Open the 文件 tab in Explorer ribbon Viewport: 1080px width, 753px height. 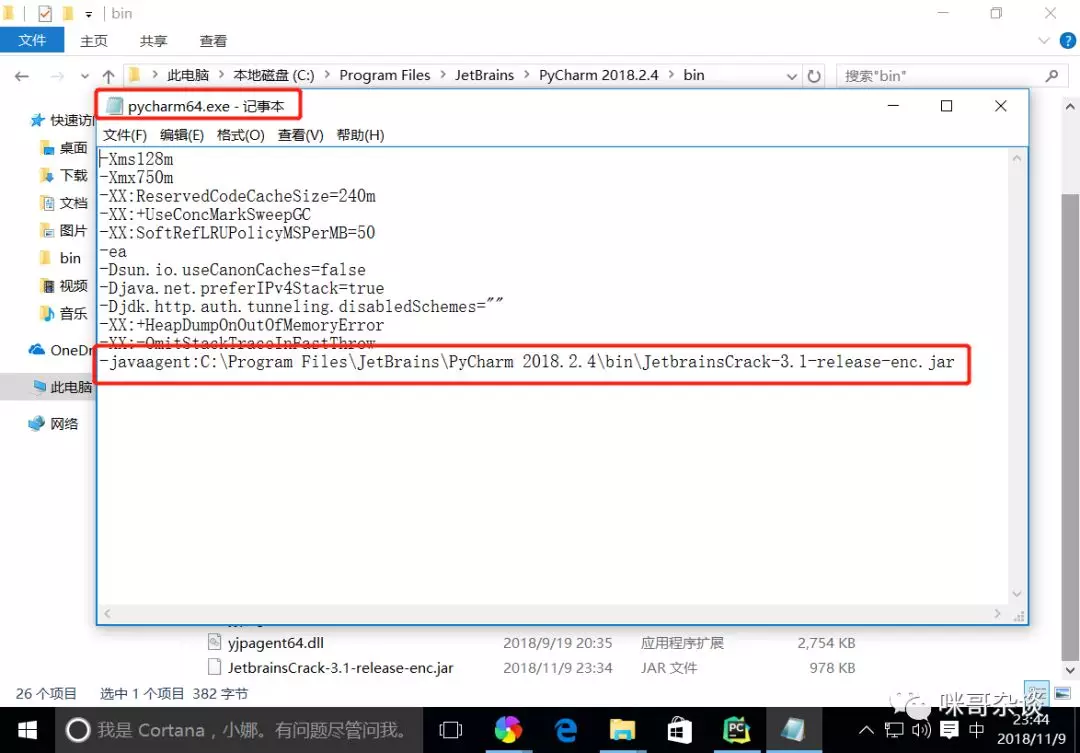pos(32,41)
